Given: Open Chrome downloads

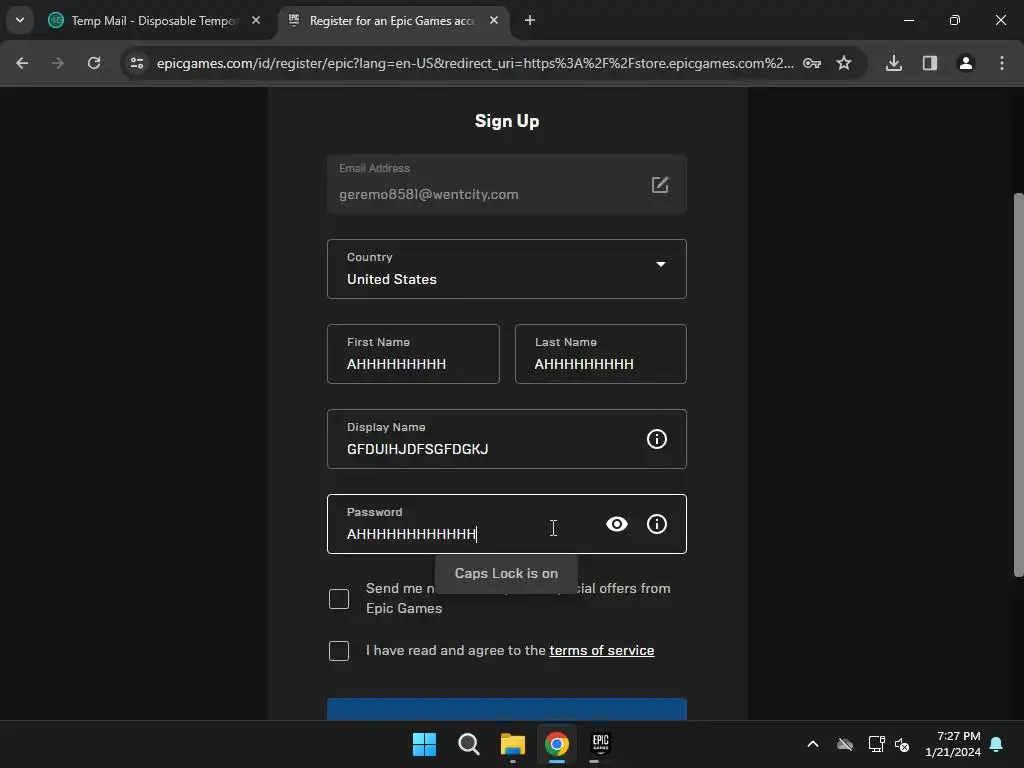Looking at the screenshot, I should [894, 63].
